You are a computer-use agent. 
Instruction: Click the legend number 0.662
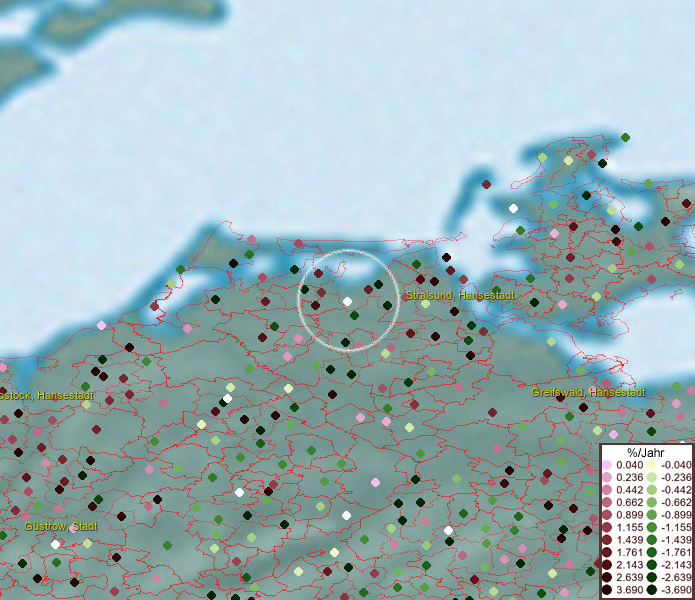(x=629, y=503)
